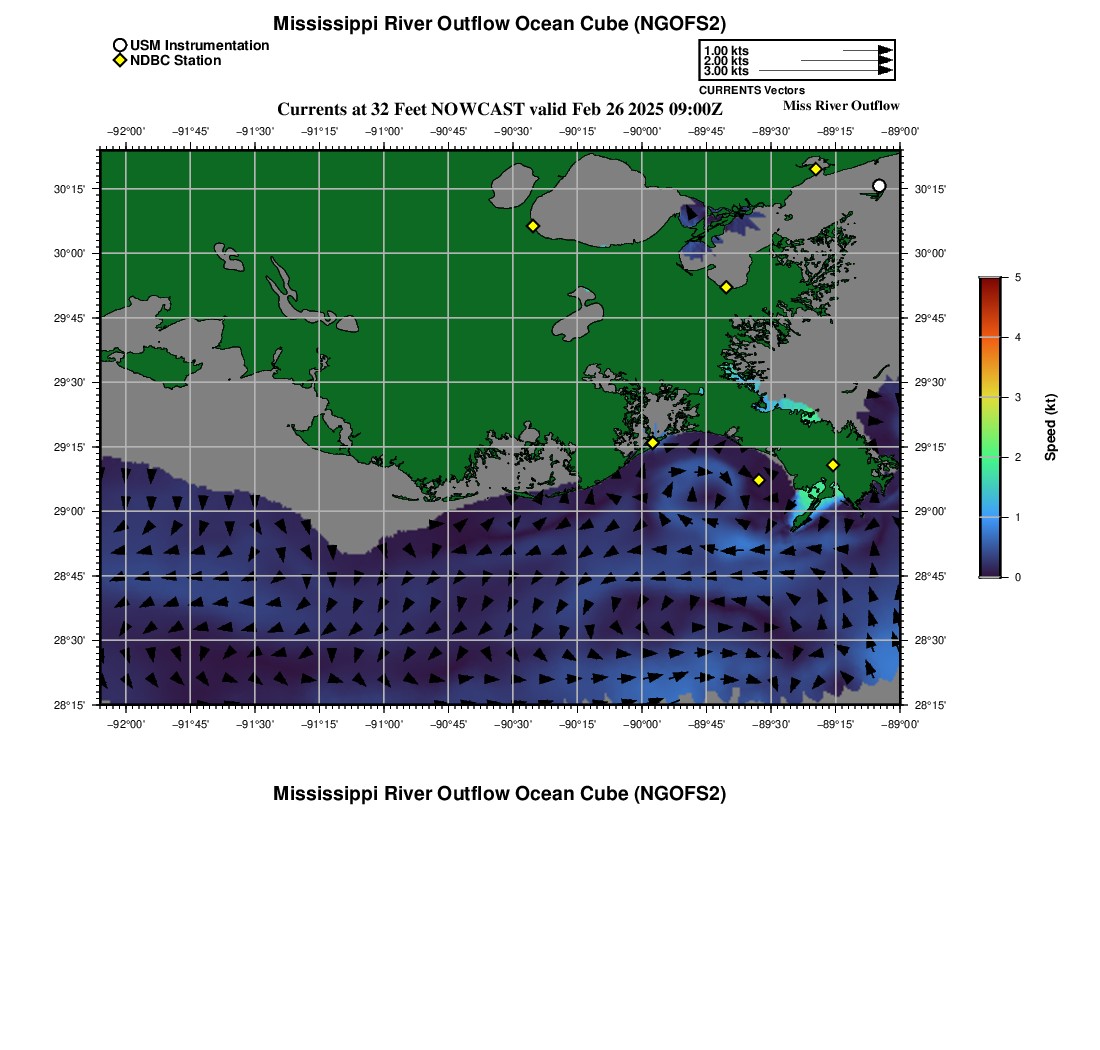Click the 'Currents at 32 Feet NOWCAST' heading
This screenshot has height=1050, width=1100.
[499, 109]
